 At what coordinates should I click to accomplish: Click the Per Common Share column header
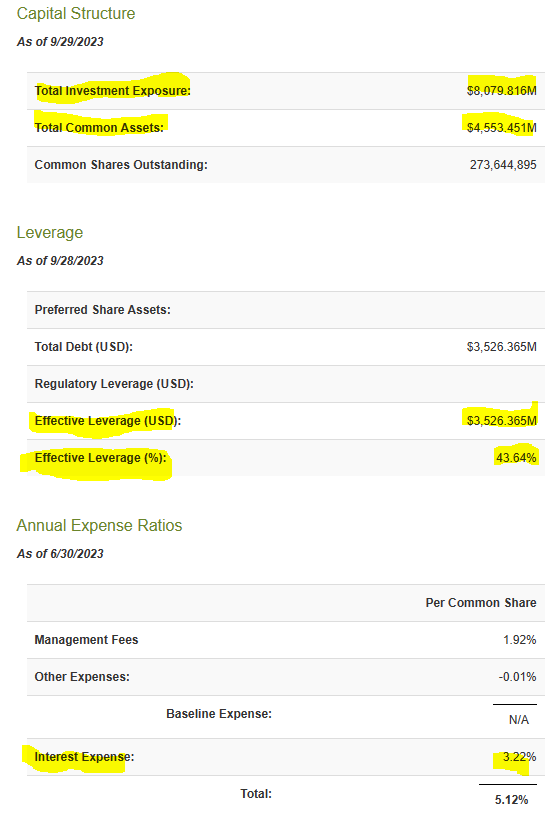(481, 603)
